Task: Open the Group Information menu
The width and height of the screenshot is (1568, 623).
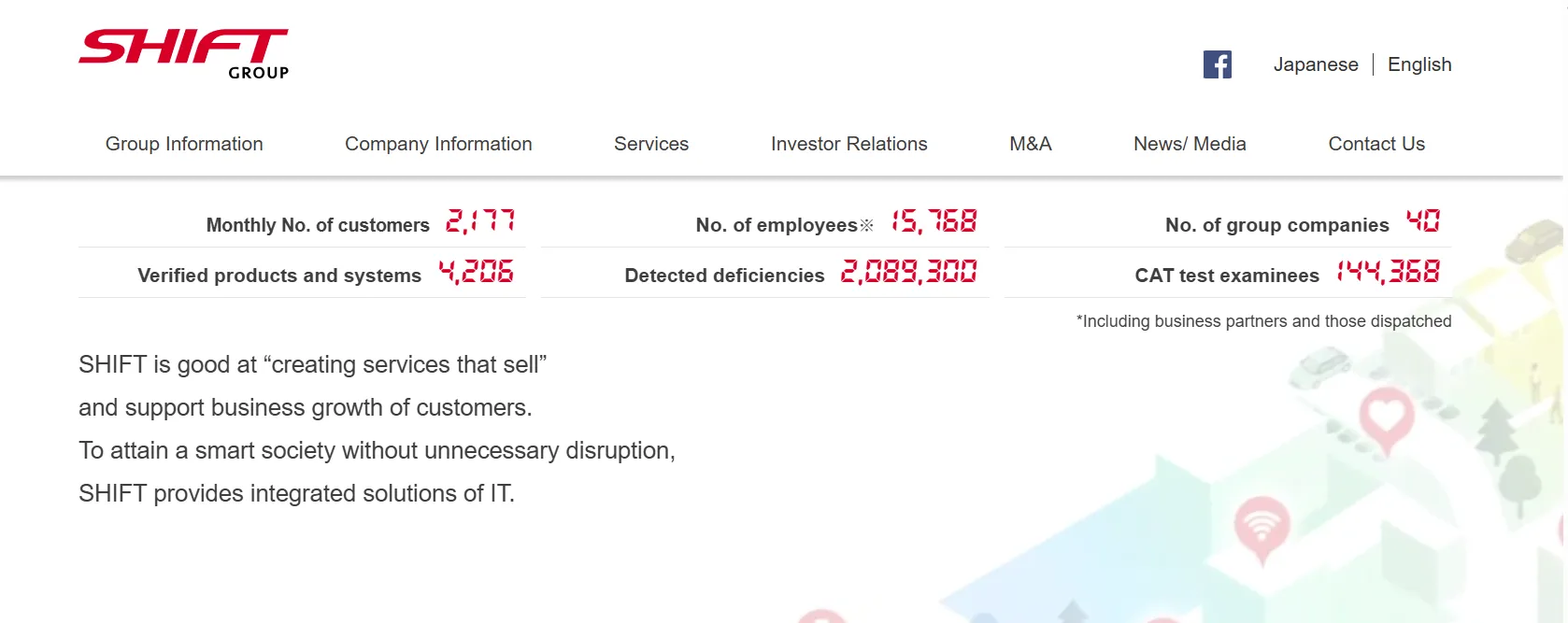Action: (184, 144)
